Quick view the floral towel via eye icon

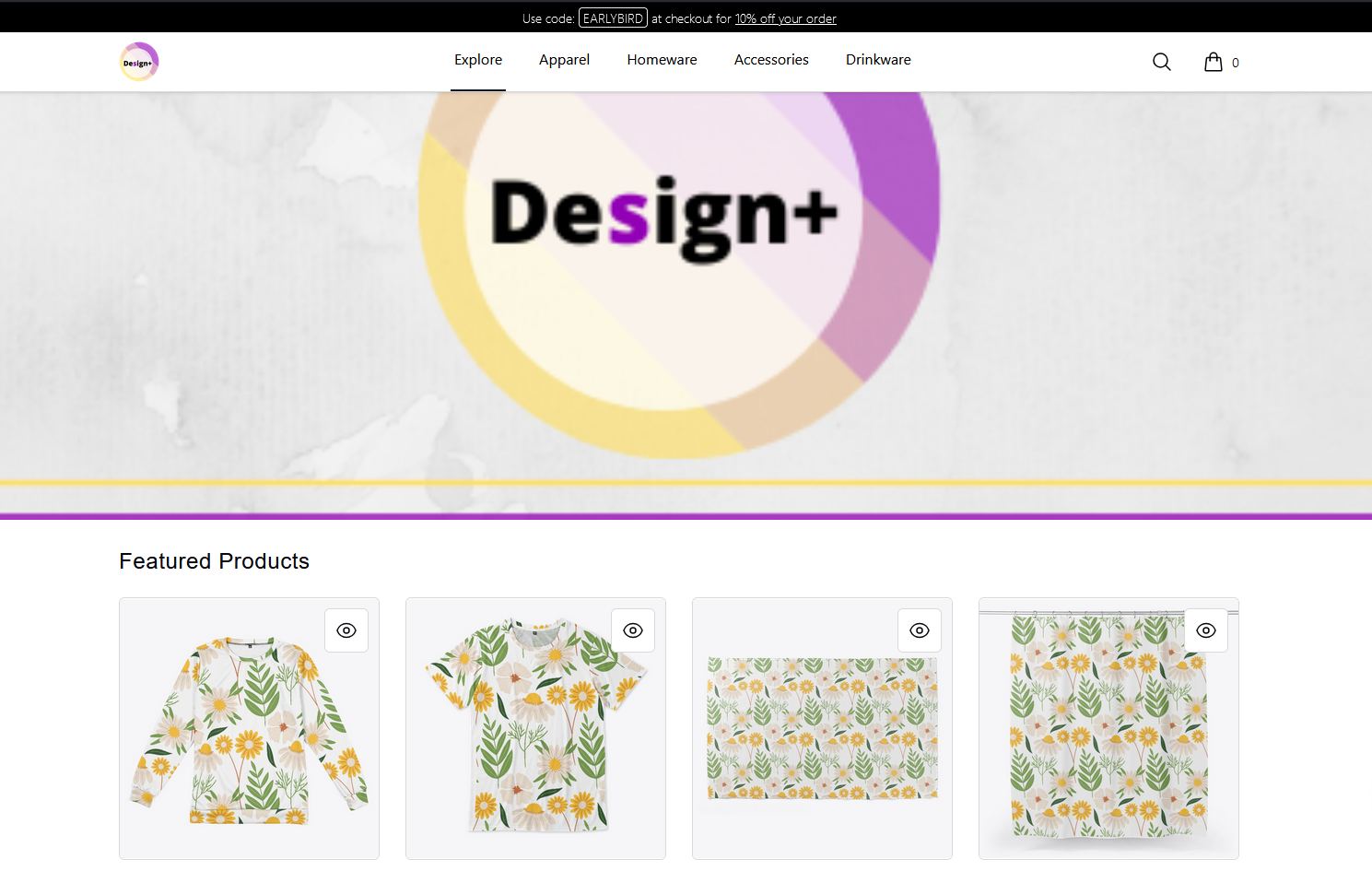[x=920, y=630]
